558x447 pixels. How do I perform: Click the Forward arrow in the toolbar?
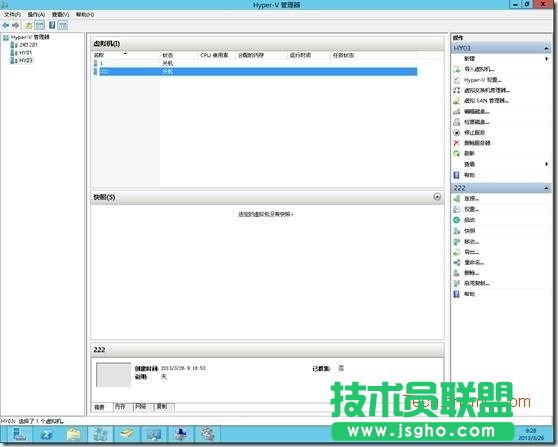pos(16,25)
